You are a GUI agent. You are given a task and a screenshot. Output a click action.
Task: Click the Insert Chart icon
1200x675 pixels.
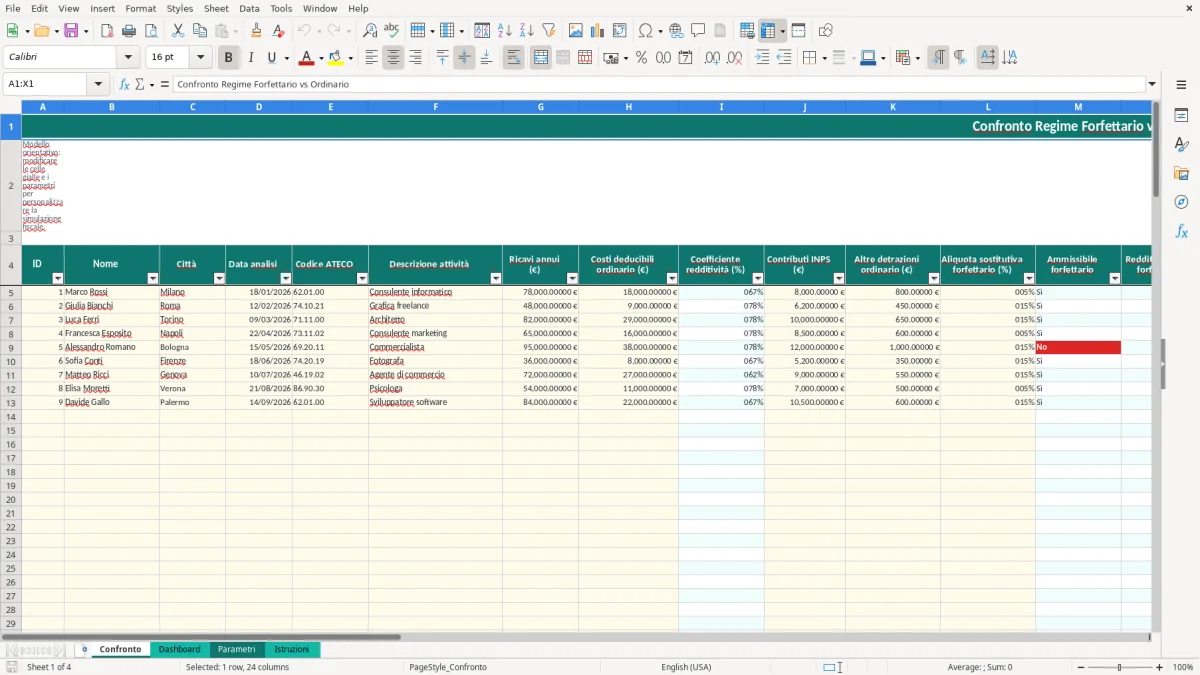click(598, 31)
